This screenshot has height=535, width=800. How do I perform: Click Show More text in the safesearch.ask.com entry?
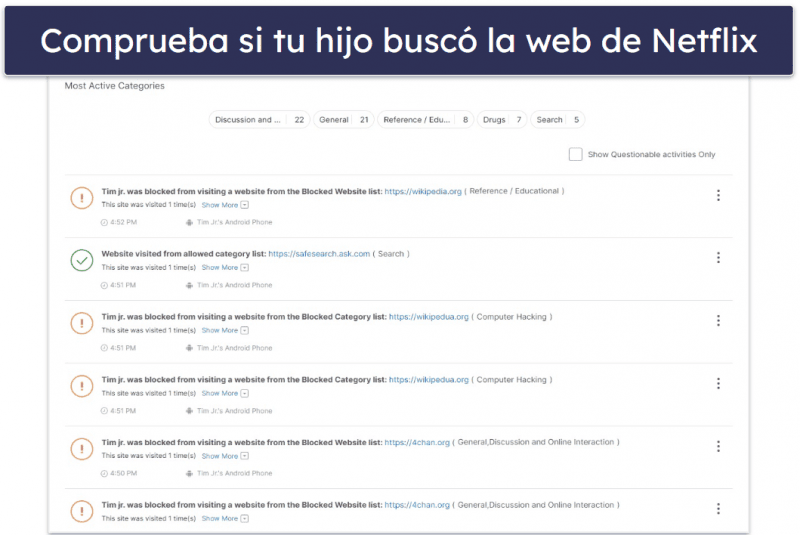(220, 268)
